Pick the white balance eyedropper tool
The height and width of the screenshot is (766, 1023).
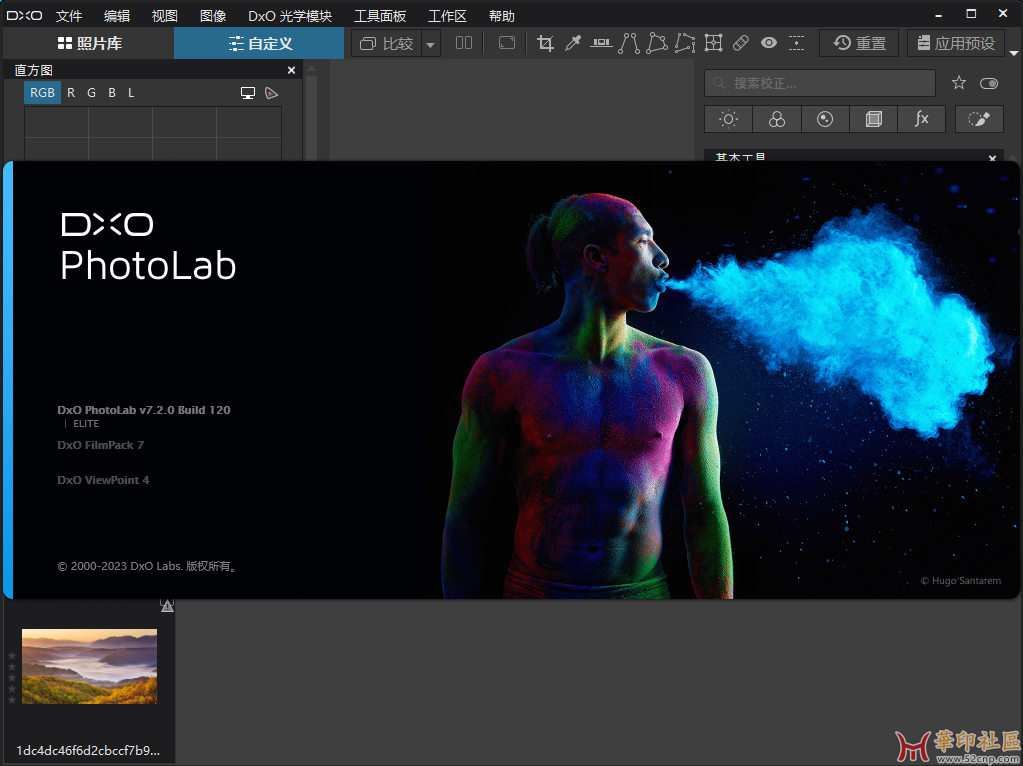pos(573,43)
